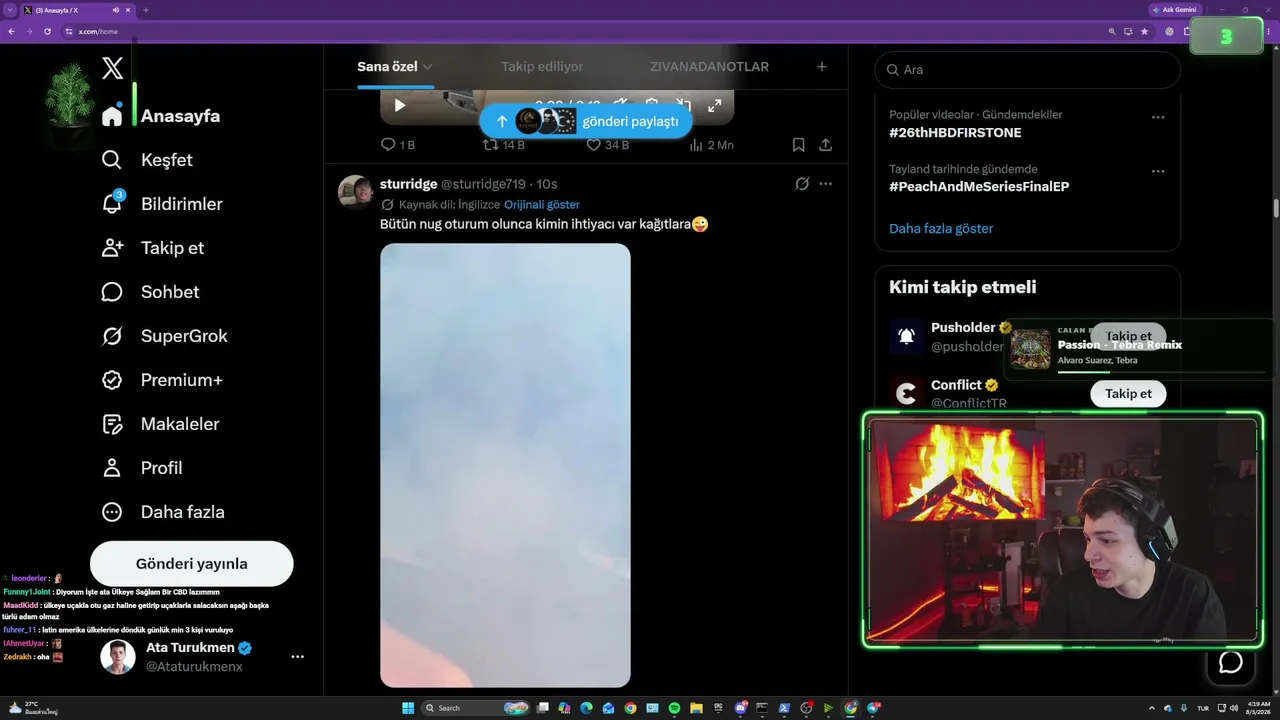Go to Anasayfa home page
The height and width of the screenshot is (720, 1280).
161,116
